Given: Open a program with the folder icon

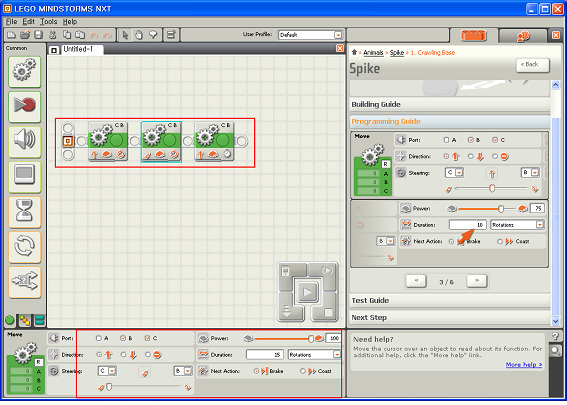Looking at the screenshot, I should 25,35.
